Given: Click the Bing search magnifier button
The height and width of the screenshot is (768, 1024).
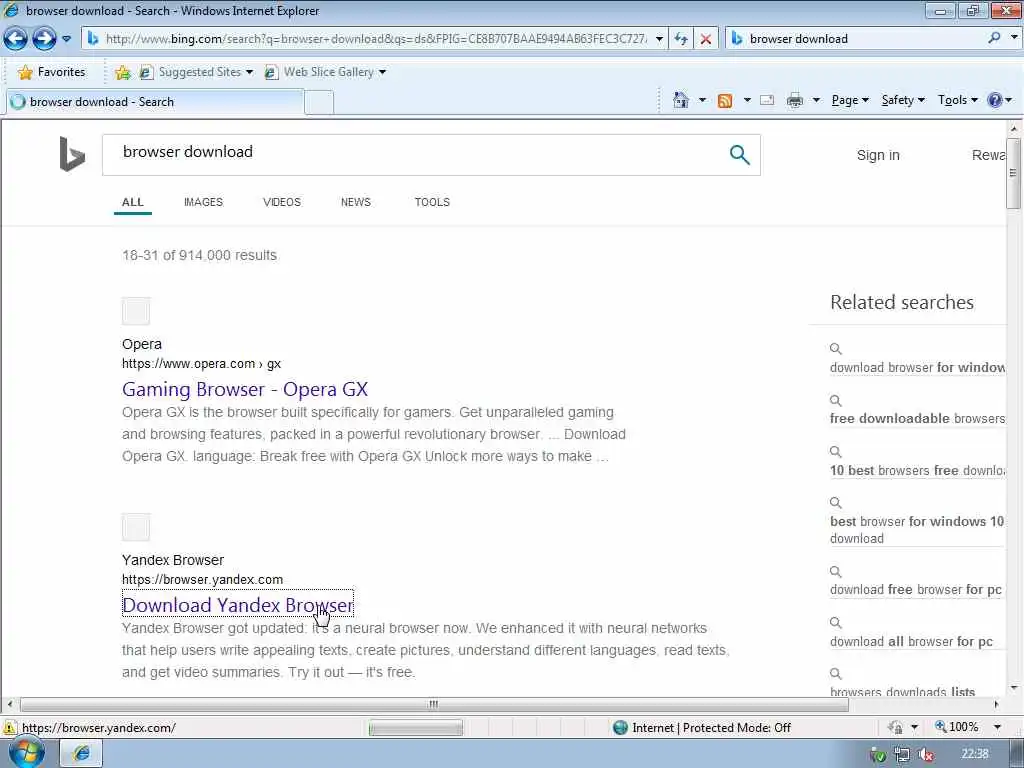Looking at the screenshot, I should click(x=739, y=155).
